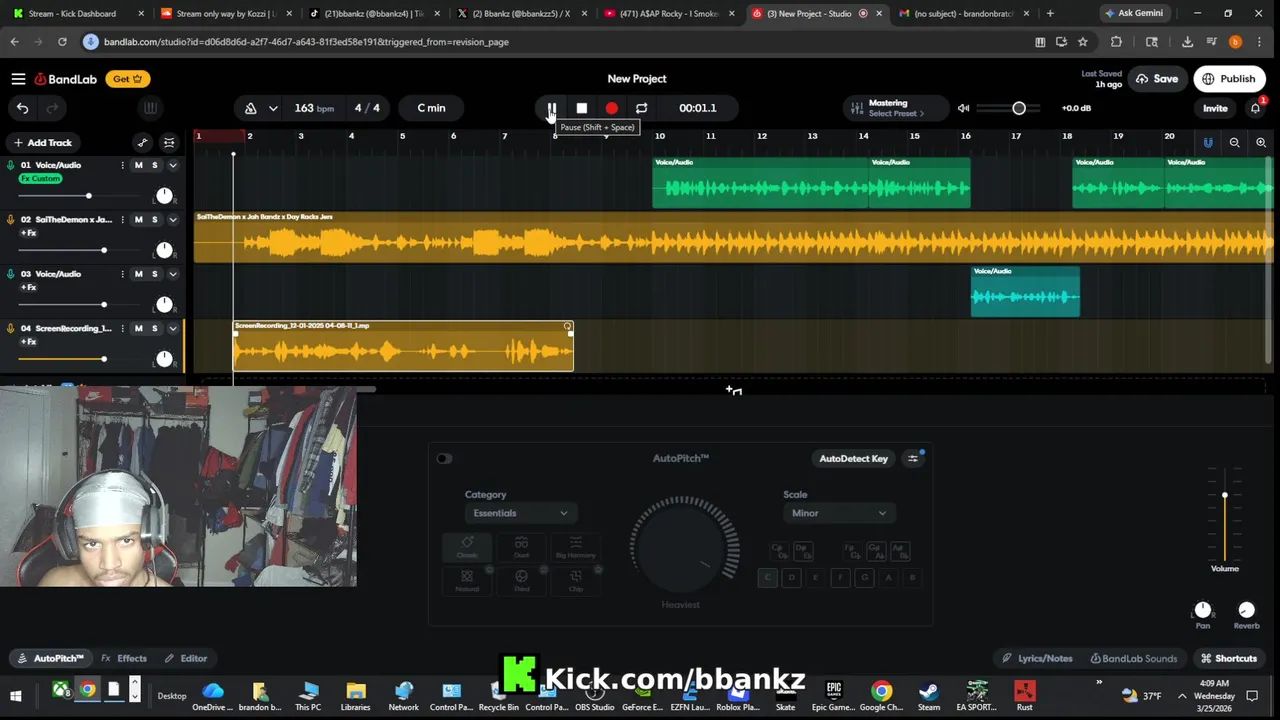Solo track 02 SaiTheDemon
Image resolution: width=1280 pixels, height=720 pixels.
[154, 220]
